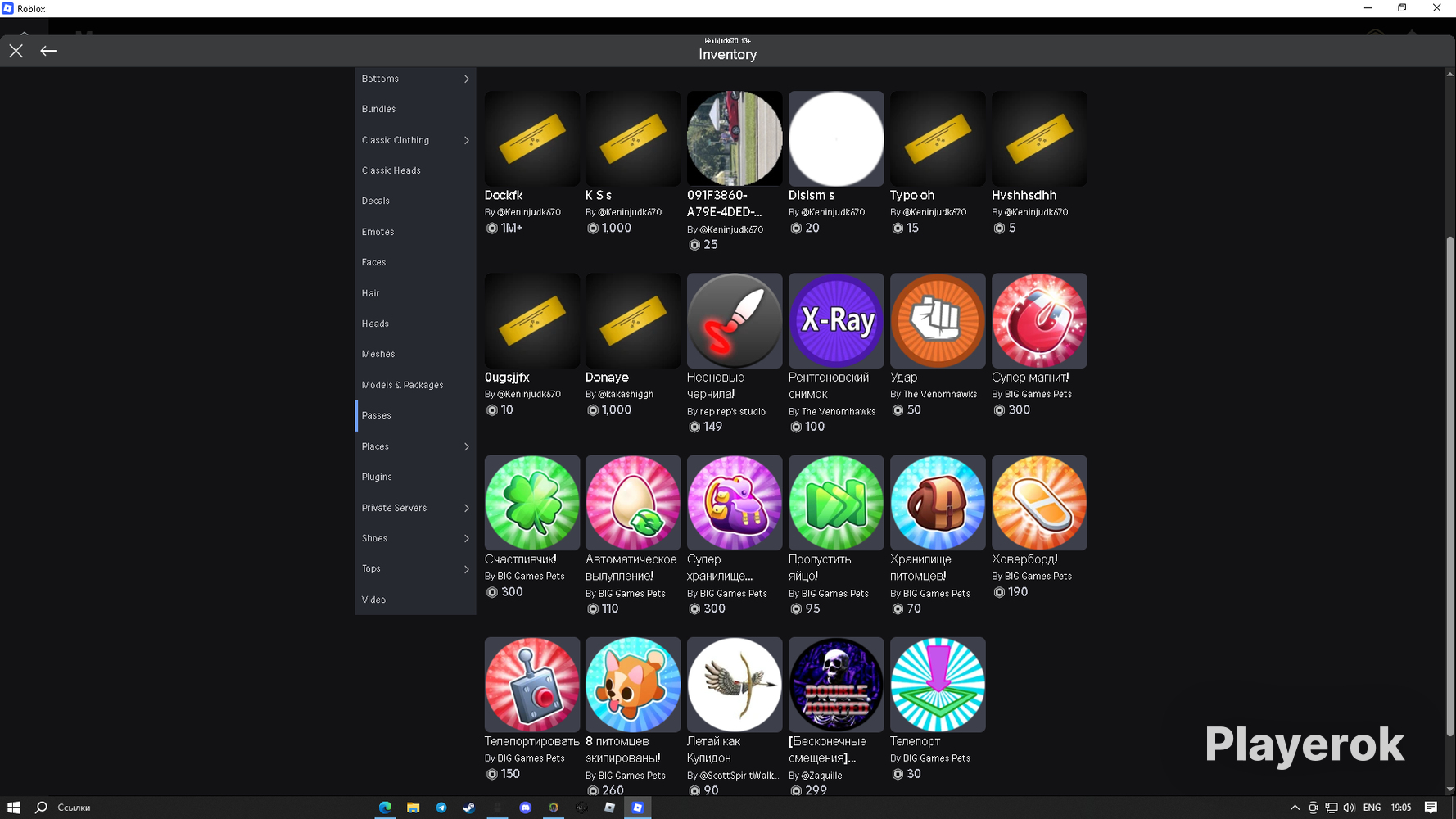1456x819 pixels.
Task: Click the Хранилище питомцев! pass title
Action: (920, 568)
